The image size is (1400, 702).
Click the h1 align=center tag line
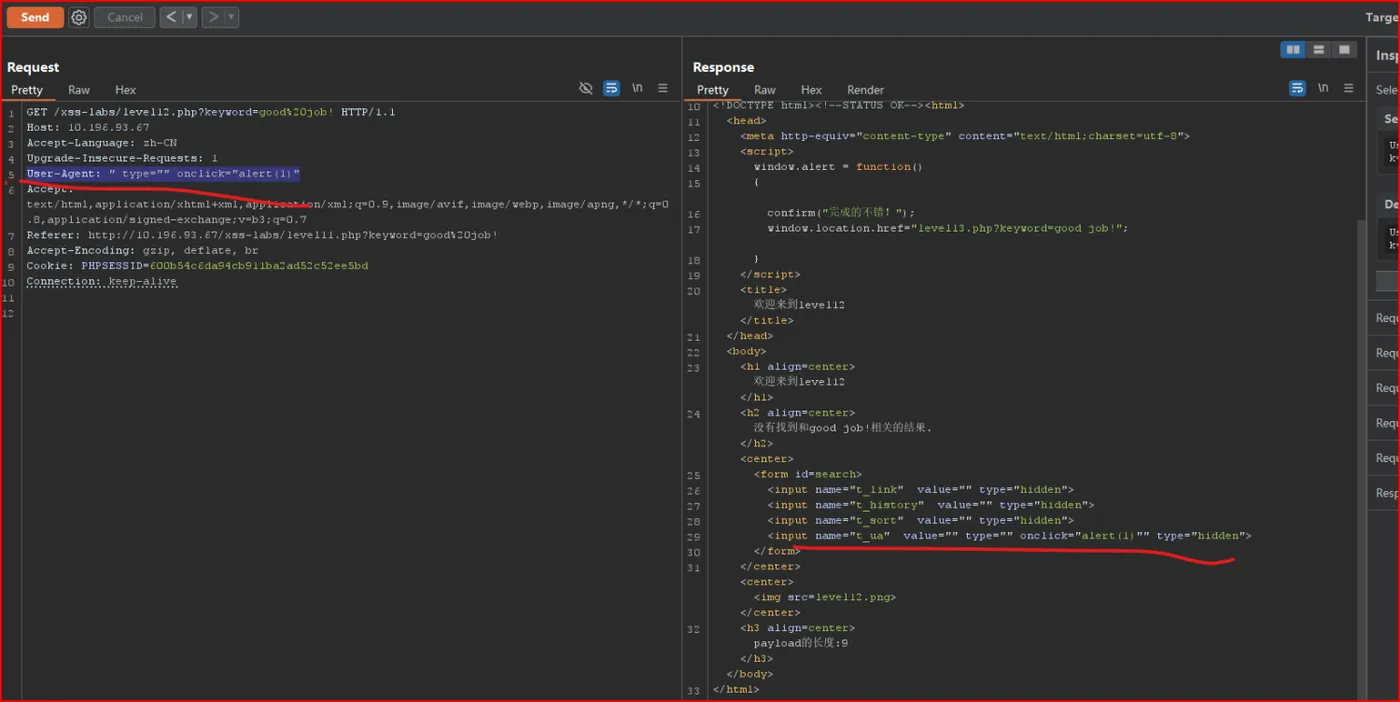797,366
